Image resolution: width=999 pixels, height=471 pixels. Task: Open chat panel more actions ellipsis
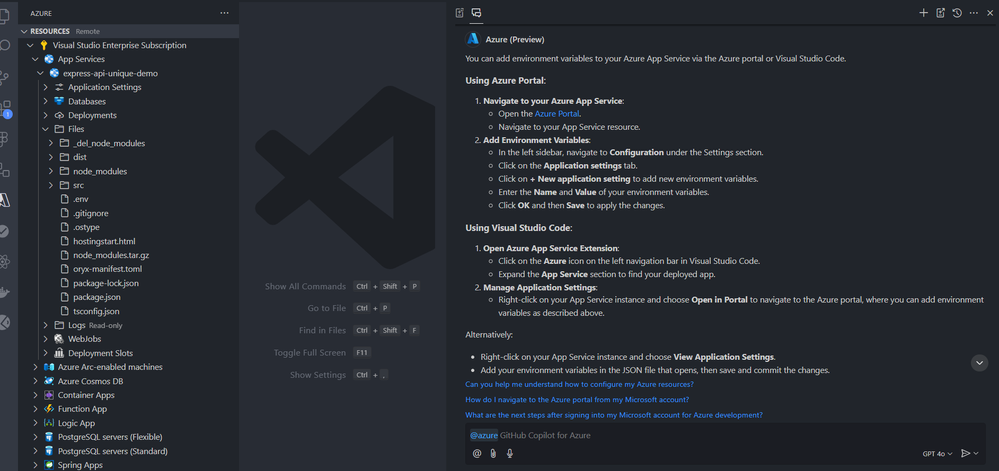[x=974, y=13]
